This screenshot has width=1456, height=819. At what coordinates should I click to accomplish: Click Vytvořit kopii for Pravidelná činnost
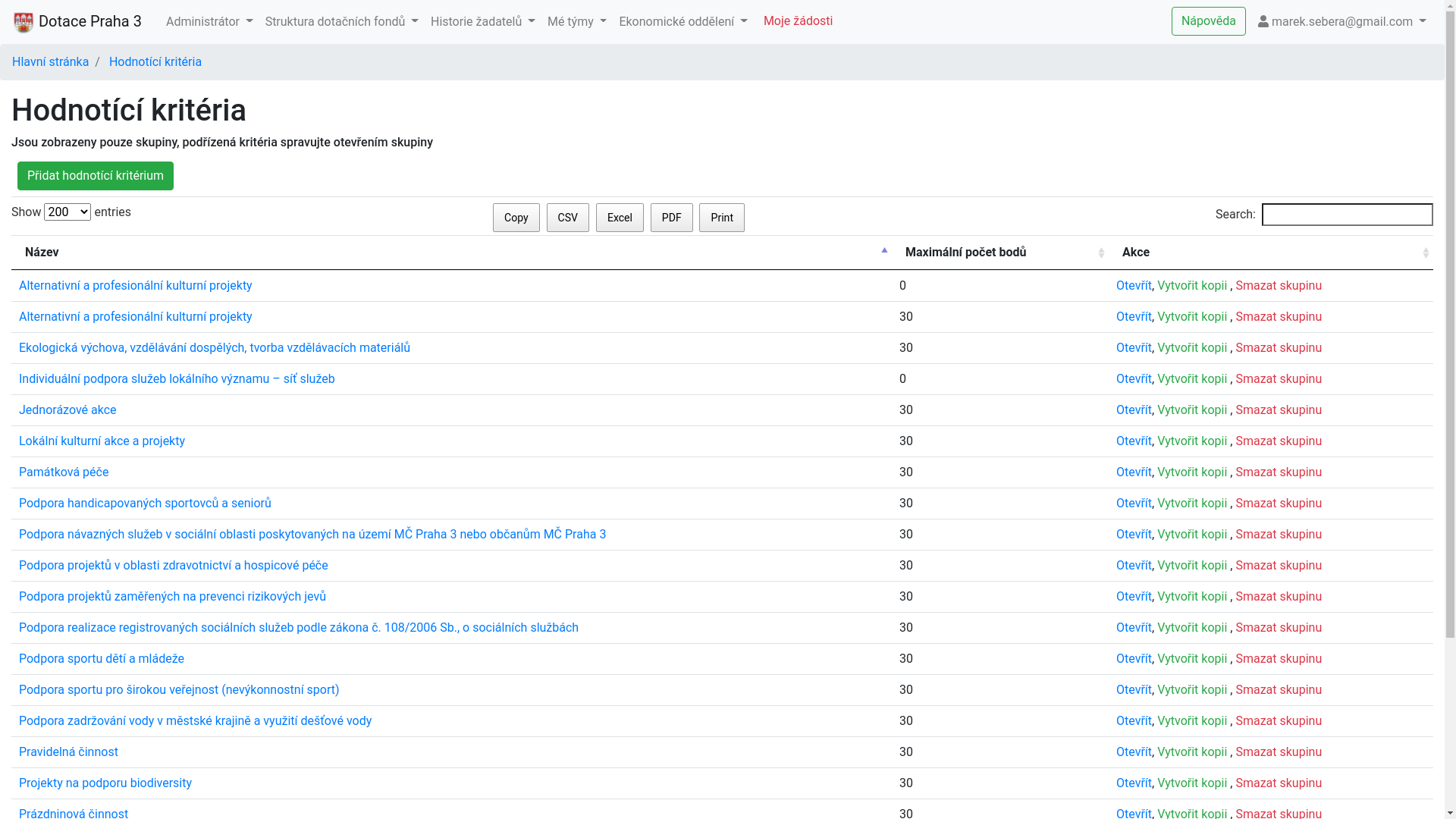(1191, 752)
